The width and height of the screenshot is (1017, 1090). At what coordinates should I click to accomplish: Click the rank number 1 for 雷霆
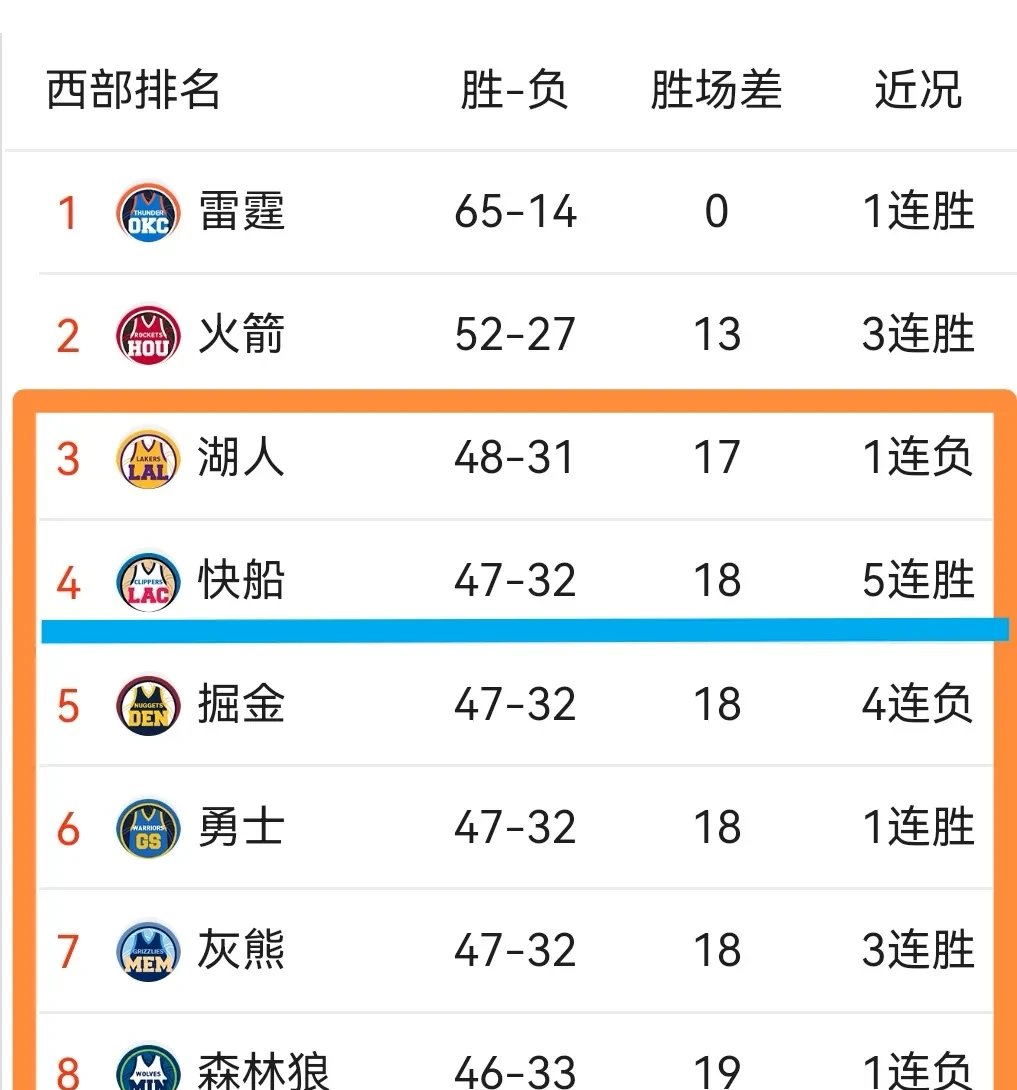67,210
